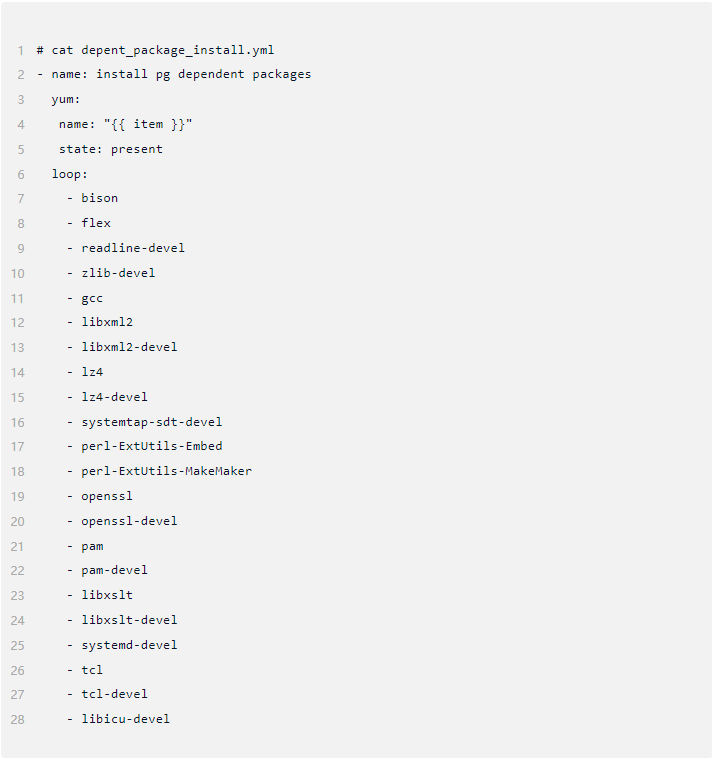This screenshot has width=712, height=759.
Task: Click the text 'install pg dependent packages'
Action: [x=203, y=75]
